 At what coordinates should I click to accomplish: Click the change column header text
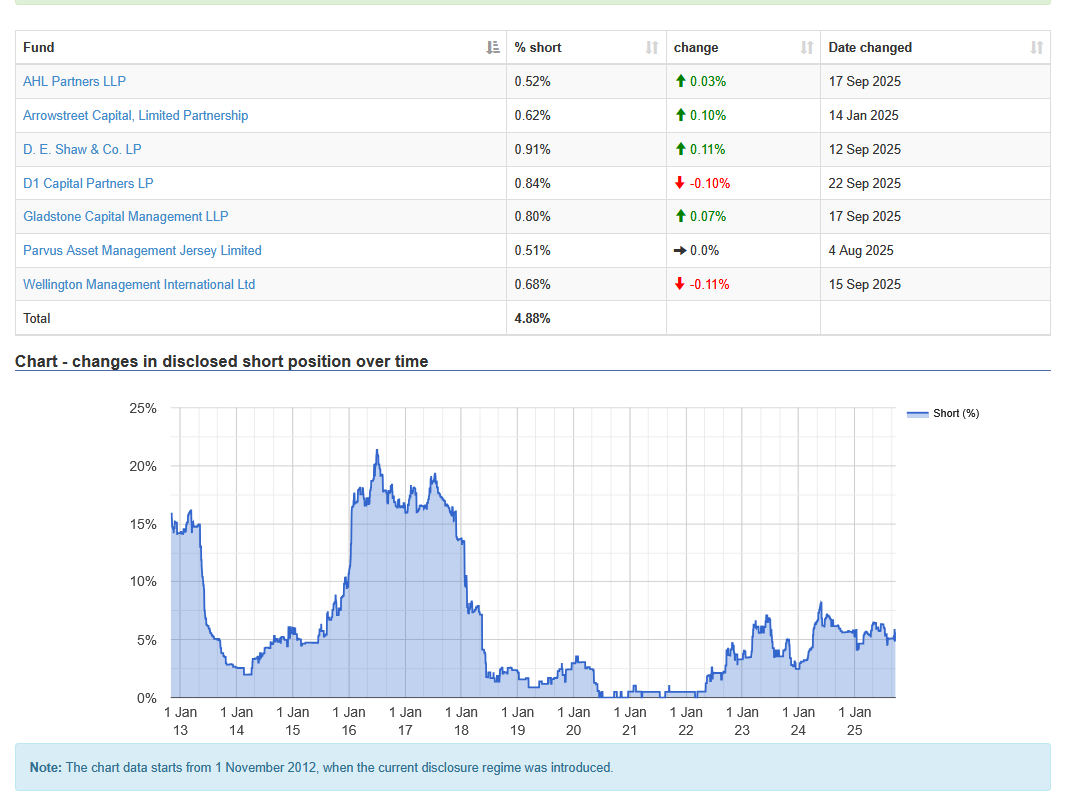(696, 47)
